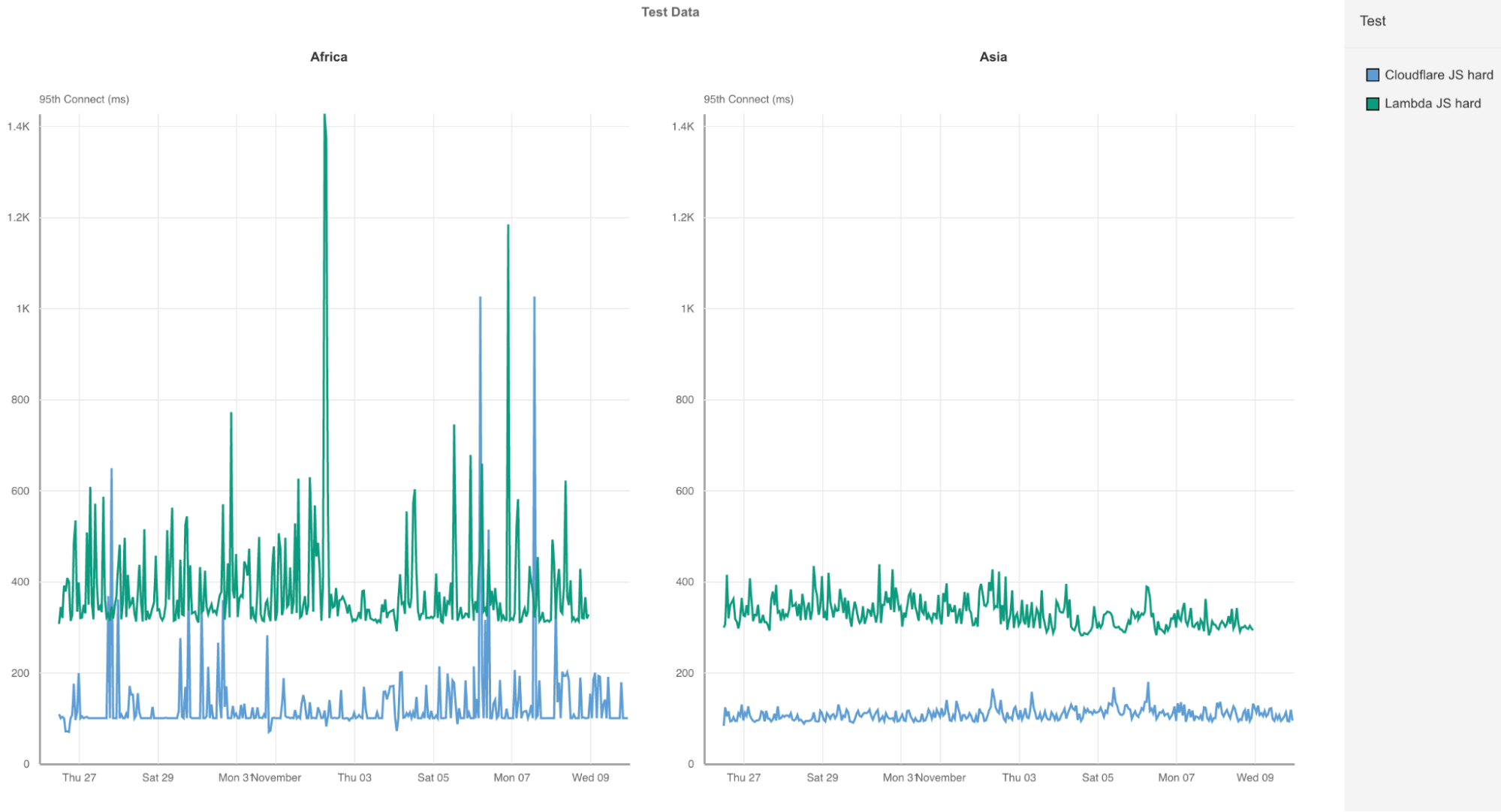Click the 800 y-axis label on Asia chart

[x=685, y=400]
